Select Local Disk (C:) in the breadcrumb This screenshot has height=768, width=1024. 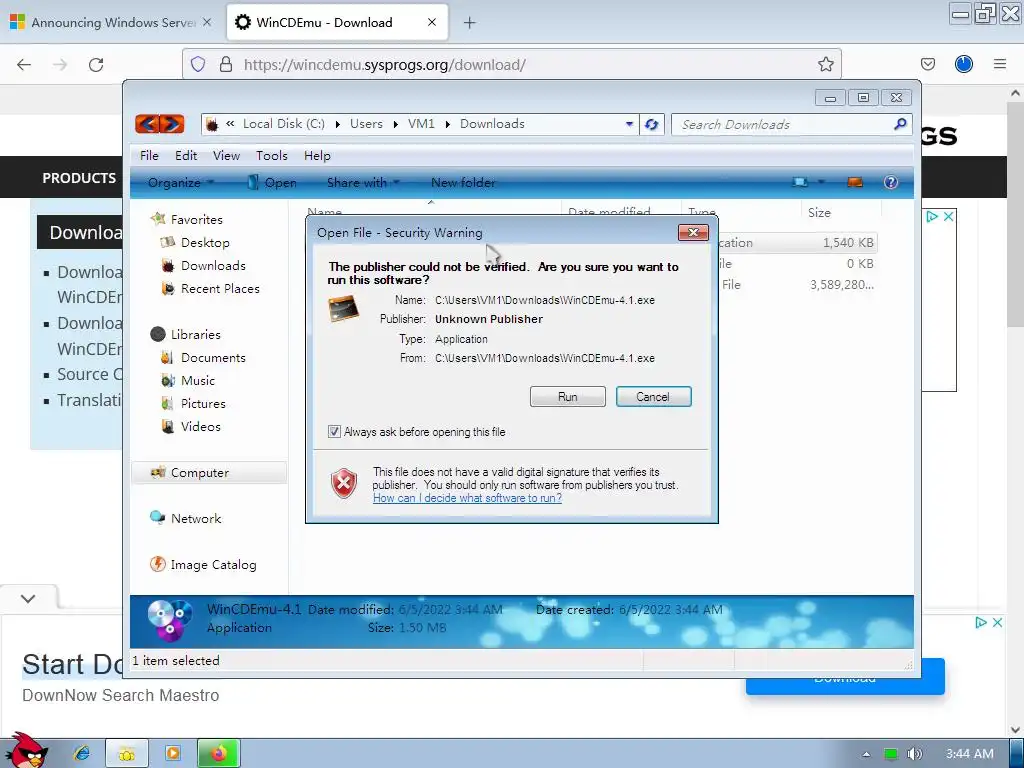coord(283,123)
